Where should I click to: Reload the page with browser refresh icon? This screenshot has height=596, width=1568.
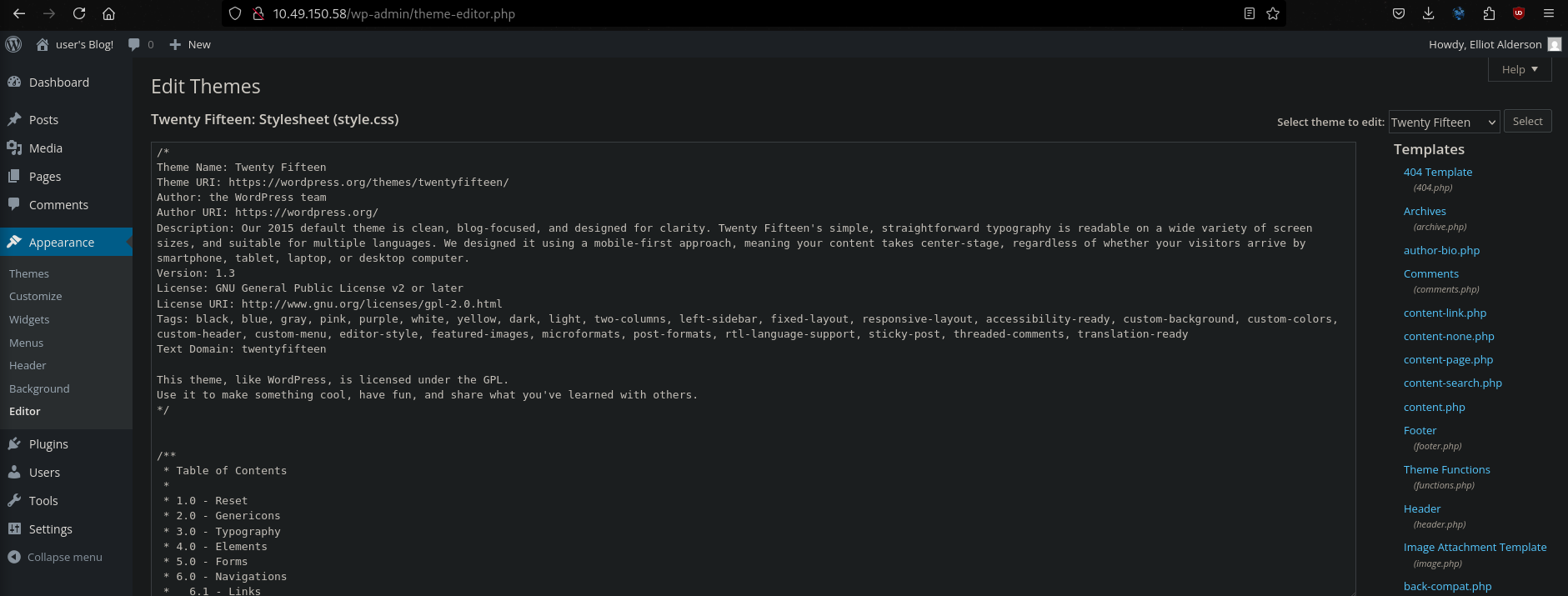pyautogui.click(x=79, y=13)
